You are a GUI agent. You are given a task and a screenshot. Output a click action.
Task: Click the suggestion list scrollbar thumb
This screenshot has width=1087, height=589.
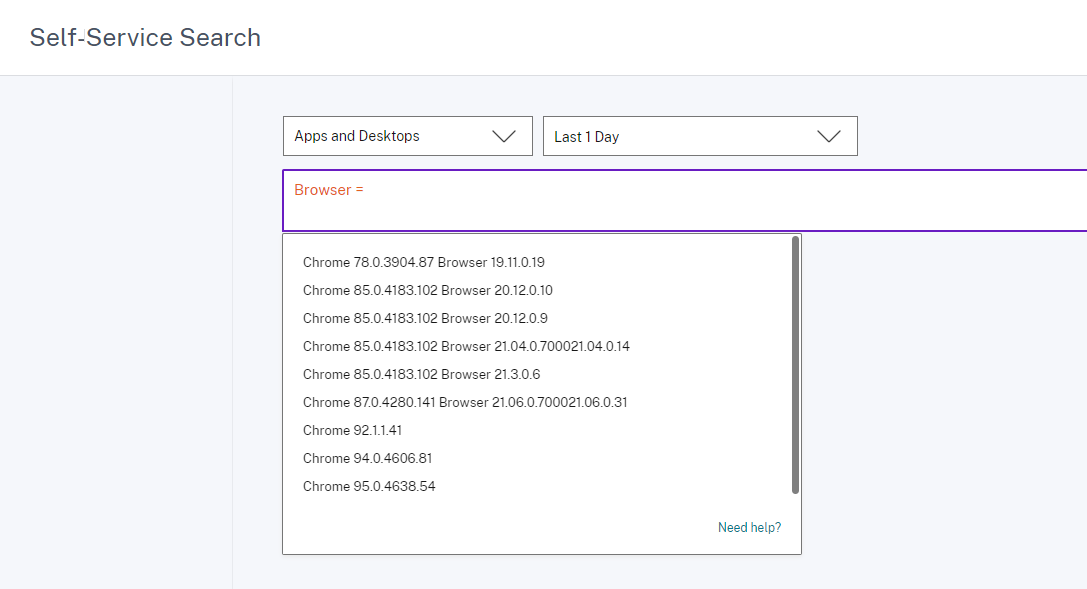point(795,365)
